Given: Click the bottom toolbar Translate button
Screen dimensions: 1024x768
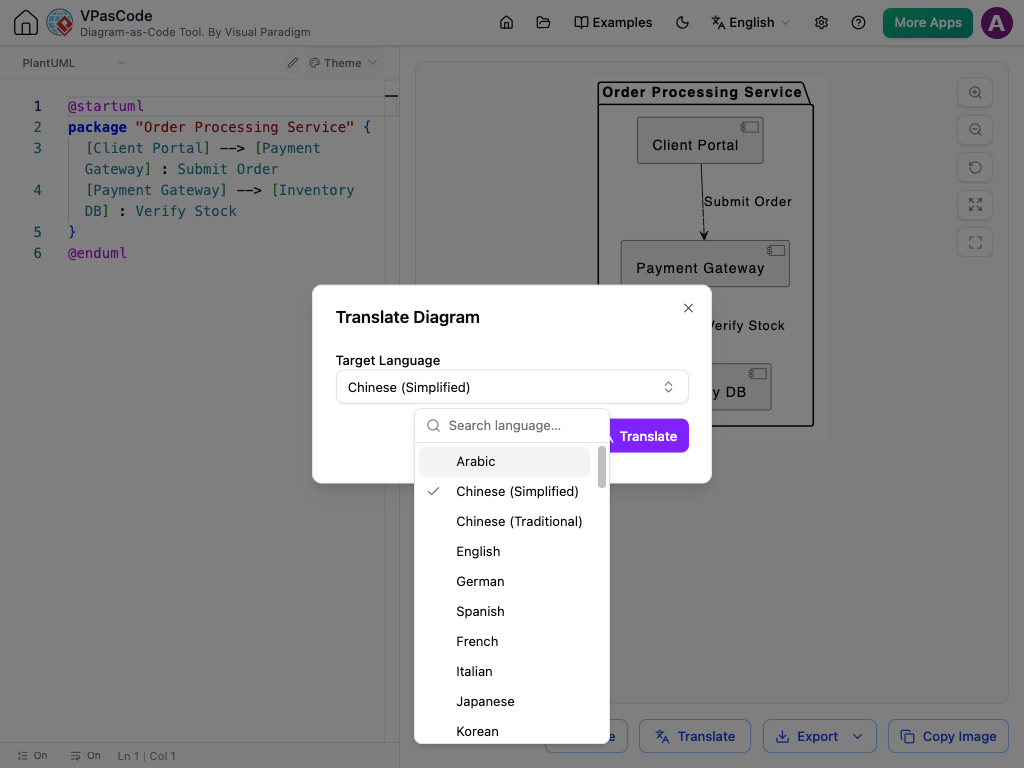Looking at the screenshot, I should (x=695, y=737).
